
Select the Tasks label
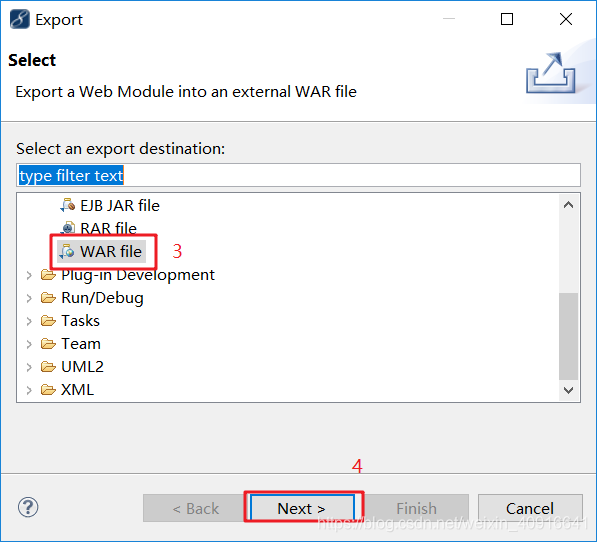click(x=80, y=321)
